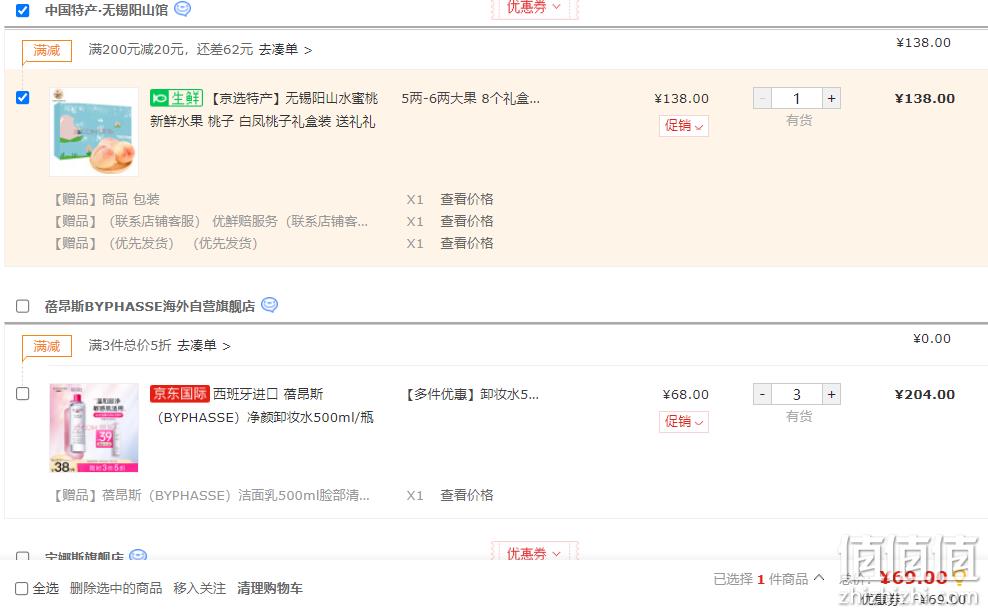The height and width of the screenshot is (614, 988).
Task: Click 去凑单 for the 满200元减20元 promotion
Action: (285, 50)
